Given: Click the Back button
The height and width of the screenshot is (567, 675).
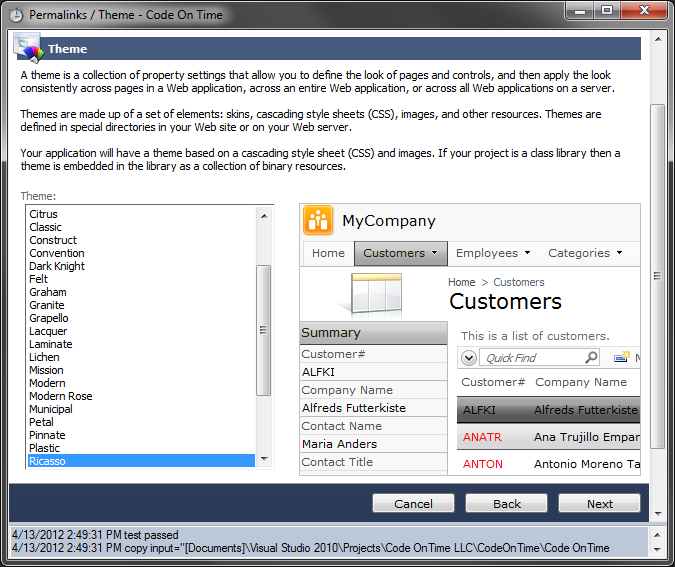Looking at the screenshot, I should [506, 503].
